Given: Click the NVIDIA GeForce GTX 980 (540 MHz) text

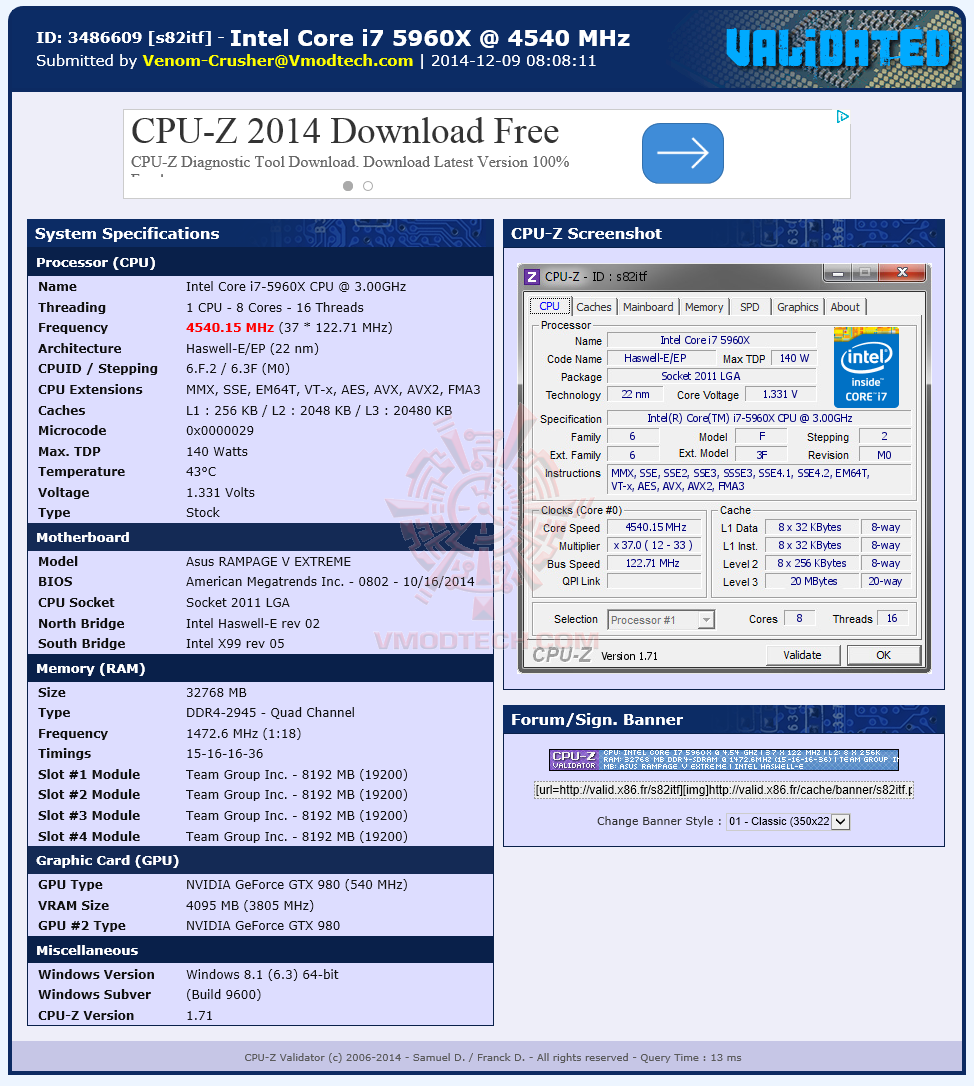Looking at the screenshot, I should 296,884.
